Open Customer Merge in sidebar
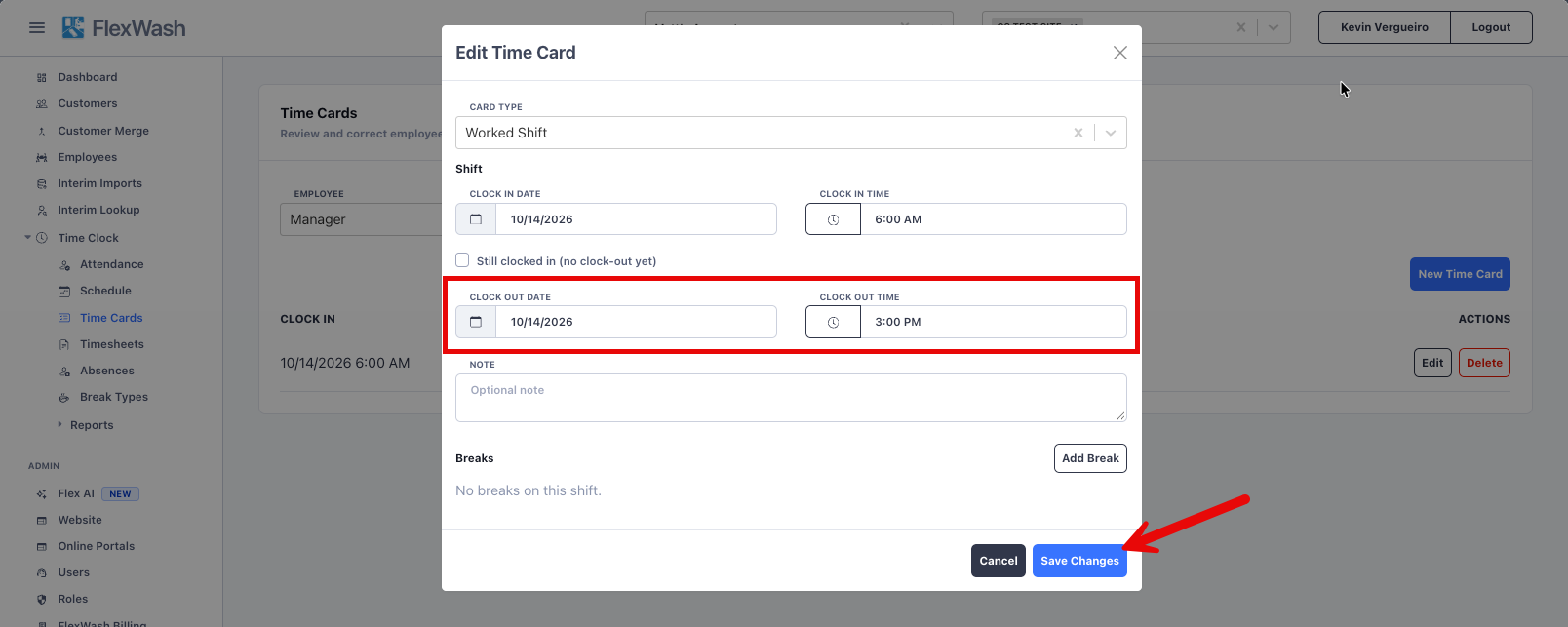This screenshot has width=1568, height=627. (x=103, y=131)
